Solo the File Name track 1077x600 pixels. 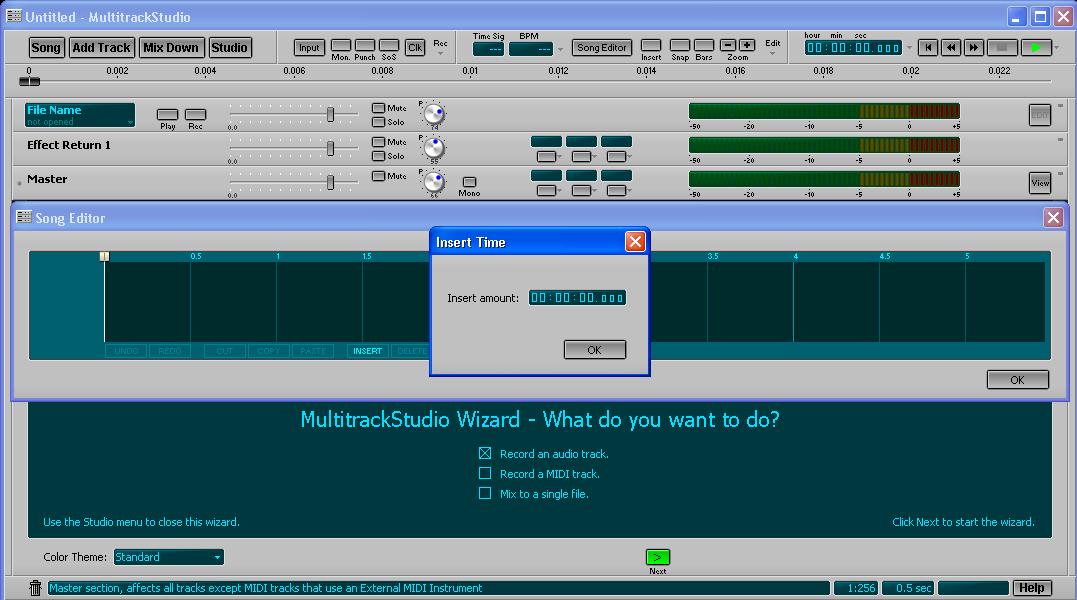tap(378, 122)
